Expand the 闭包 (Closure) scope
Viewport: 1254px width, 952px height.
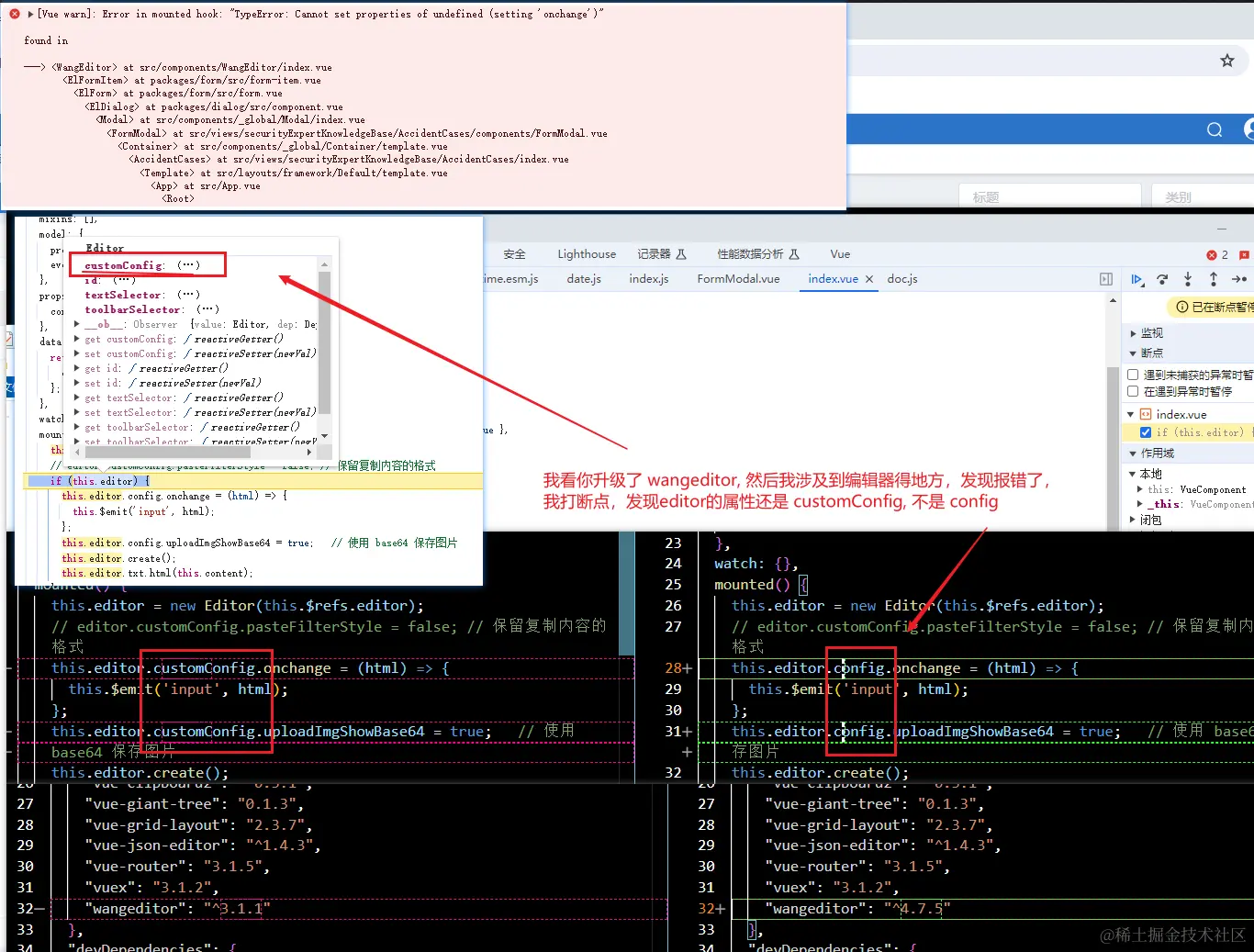(1132, 520)
